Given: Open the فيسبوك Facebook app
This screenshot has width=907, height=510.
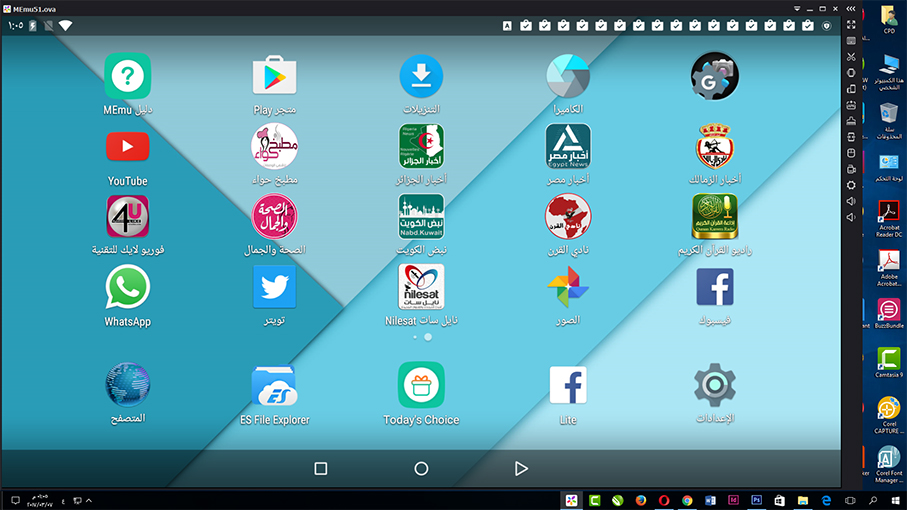Looking at the screenshot, I should point(715,287).
